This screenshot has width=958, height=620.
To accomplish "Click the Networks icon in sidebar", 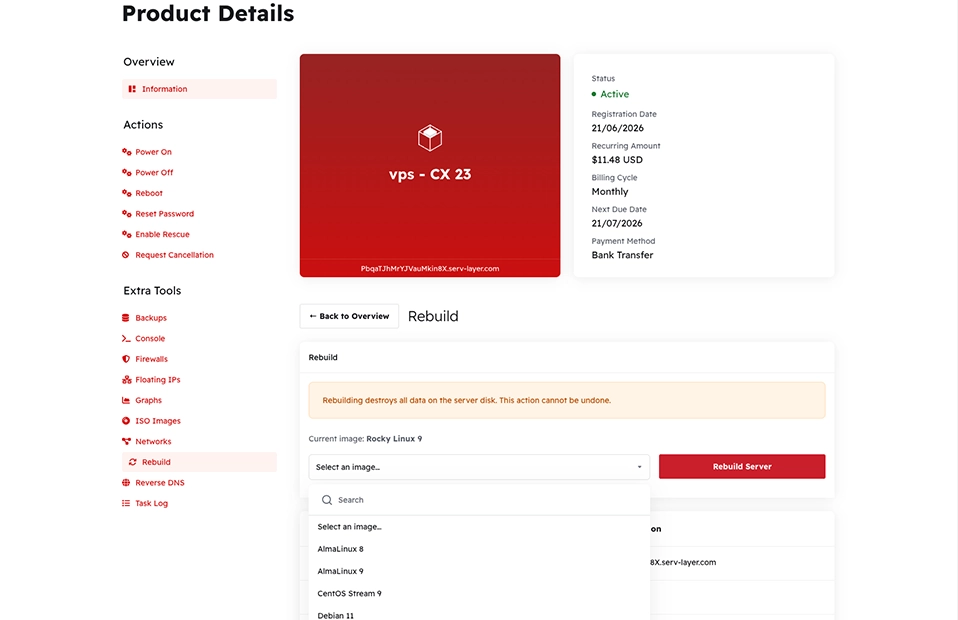I will pyautogui.click(x=126, y=441).
